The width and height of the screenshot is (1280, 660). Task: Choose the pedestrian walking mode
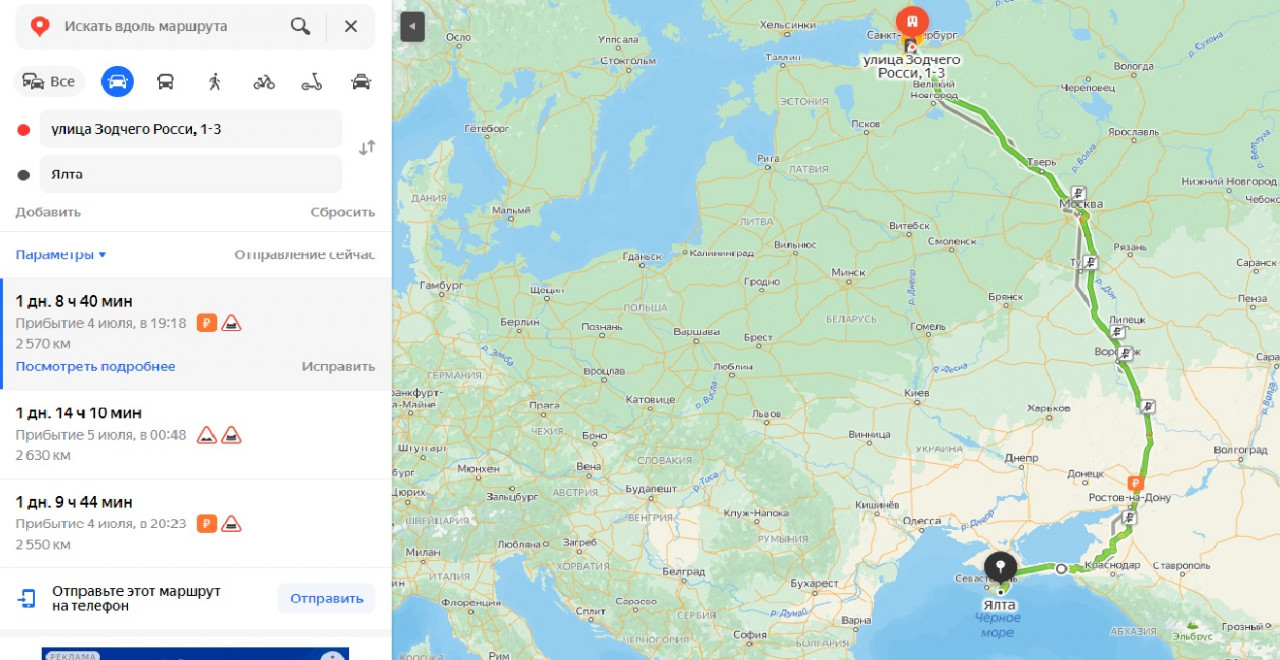(215, 82)
